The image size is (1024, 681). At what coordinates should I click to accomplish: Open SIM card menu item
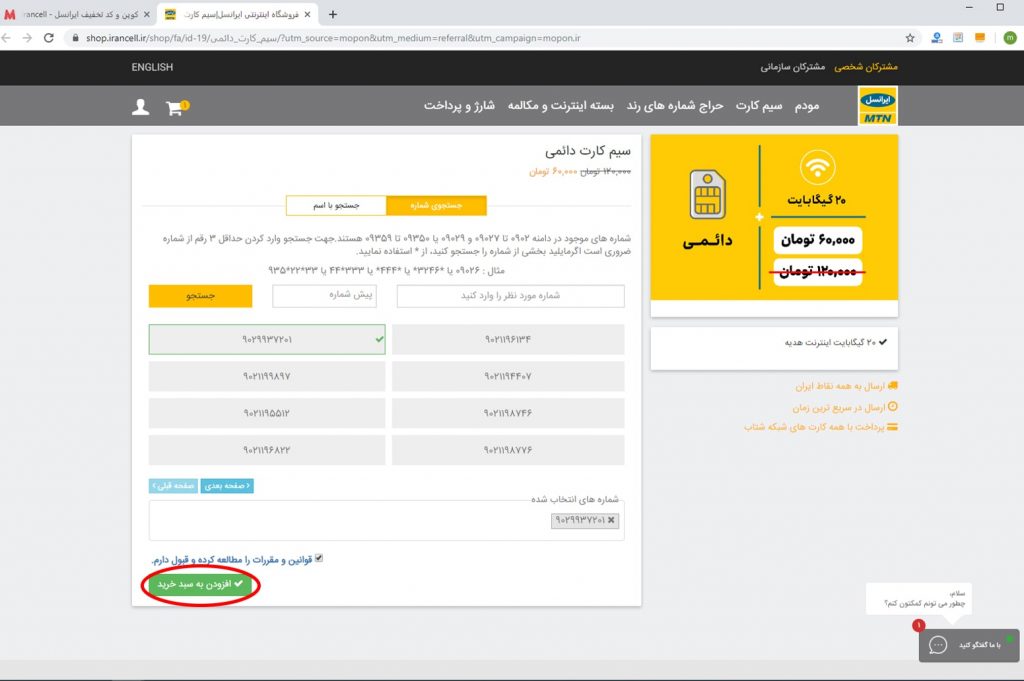click(759, 106)
